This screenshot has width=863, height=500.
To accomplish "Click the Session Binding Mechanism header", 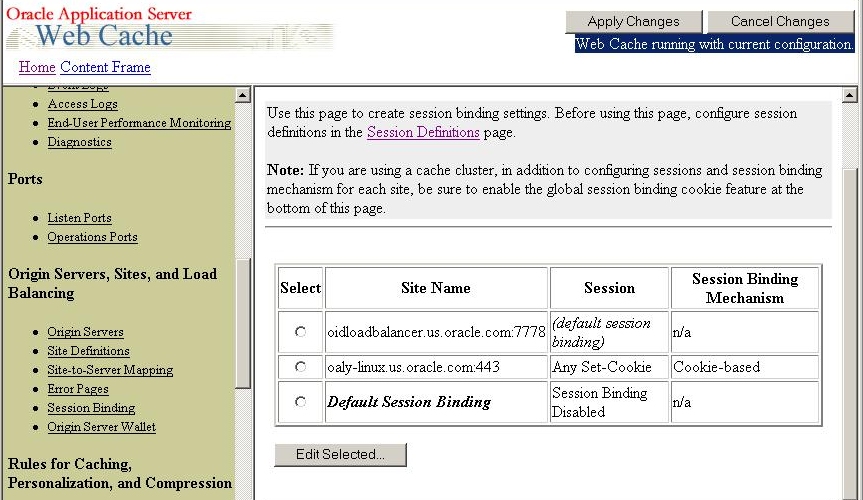I will click(x=744, y=288).
